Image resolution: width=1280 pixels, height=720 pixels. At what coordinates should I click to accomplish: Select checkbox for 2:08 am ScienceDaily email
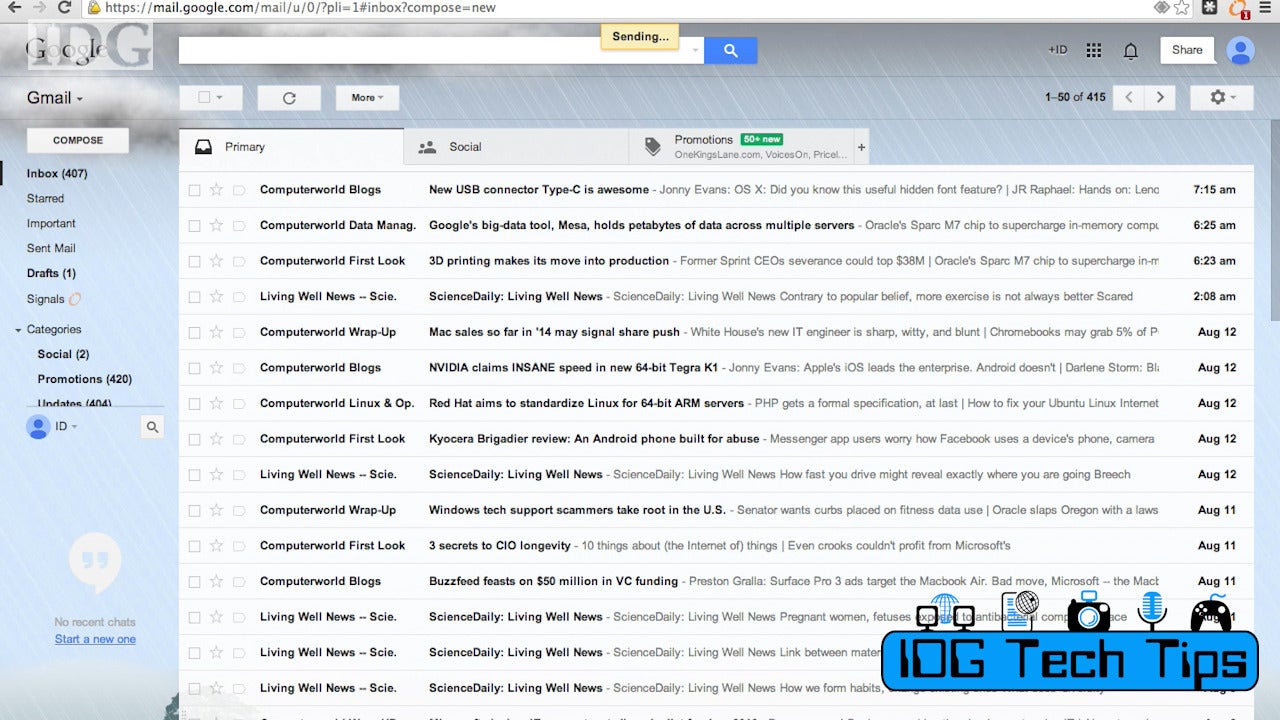click(195, 297)
